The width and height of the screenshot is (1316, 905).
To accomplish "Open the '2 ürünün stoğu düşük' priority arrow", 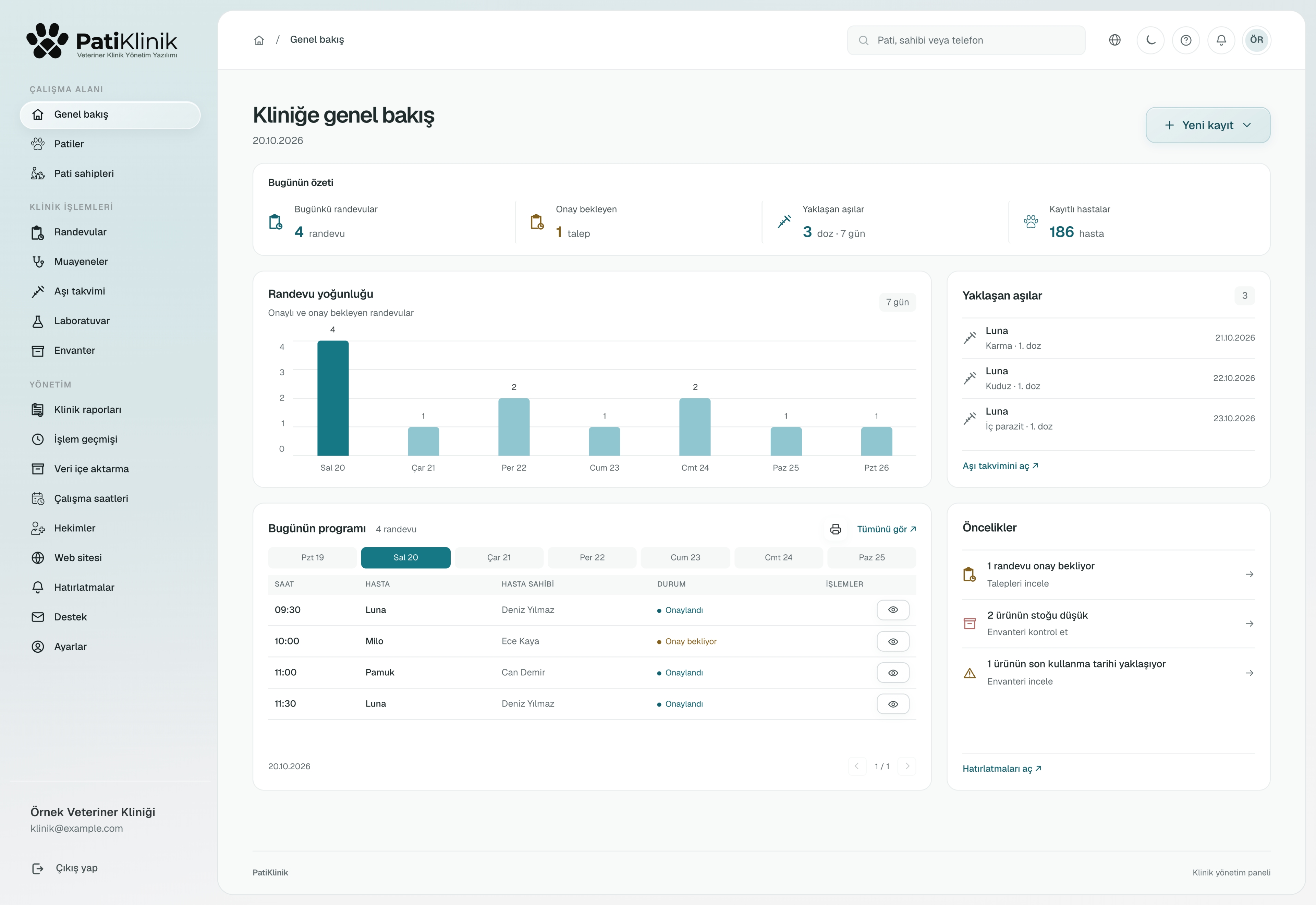I will tap(1249, 624).
